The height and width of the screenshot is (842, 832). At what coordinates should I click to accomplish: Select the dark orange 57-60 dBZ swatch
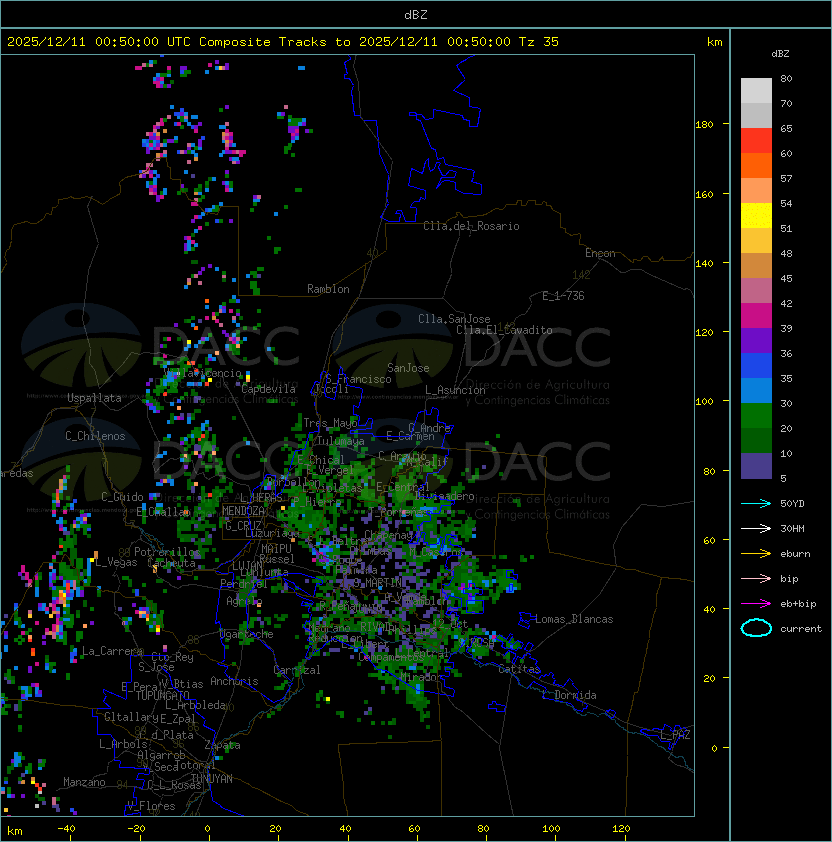click(x=756, y=165)
